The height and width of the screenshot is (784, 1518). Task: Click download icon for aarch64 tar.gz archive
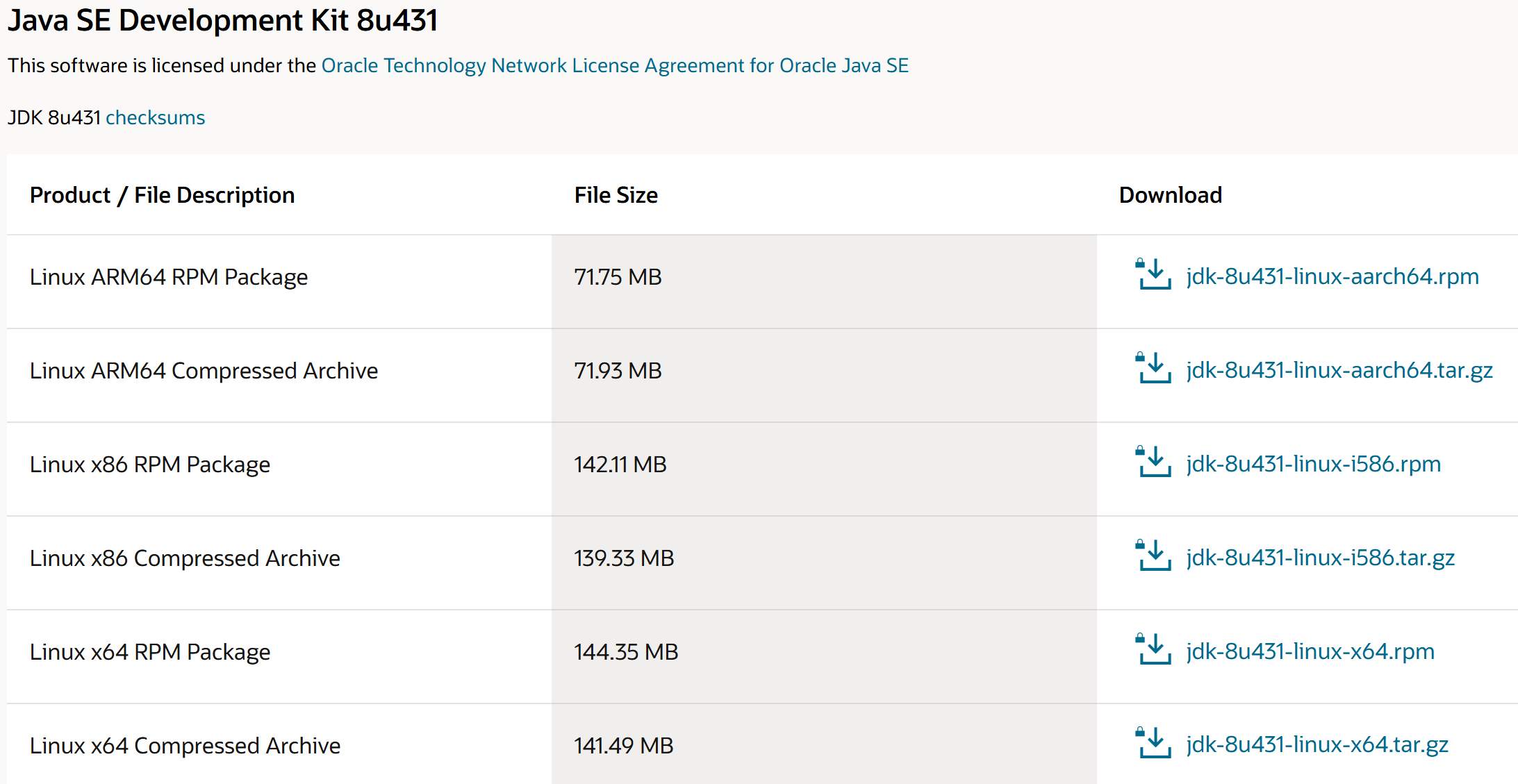pos(1153,369)
